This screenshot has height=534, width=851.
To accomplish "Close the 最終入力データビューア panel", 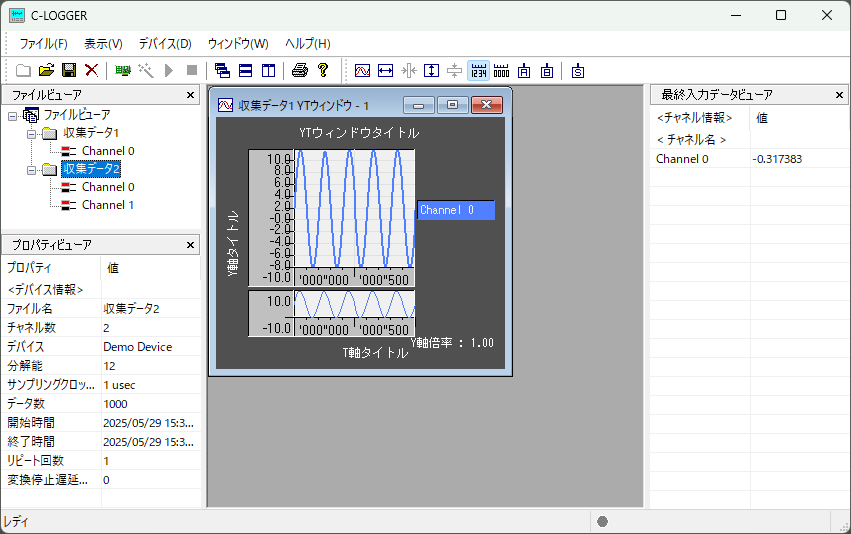I will pyautogui.click(x=840, y=95).
